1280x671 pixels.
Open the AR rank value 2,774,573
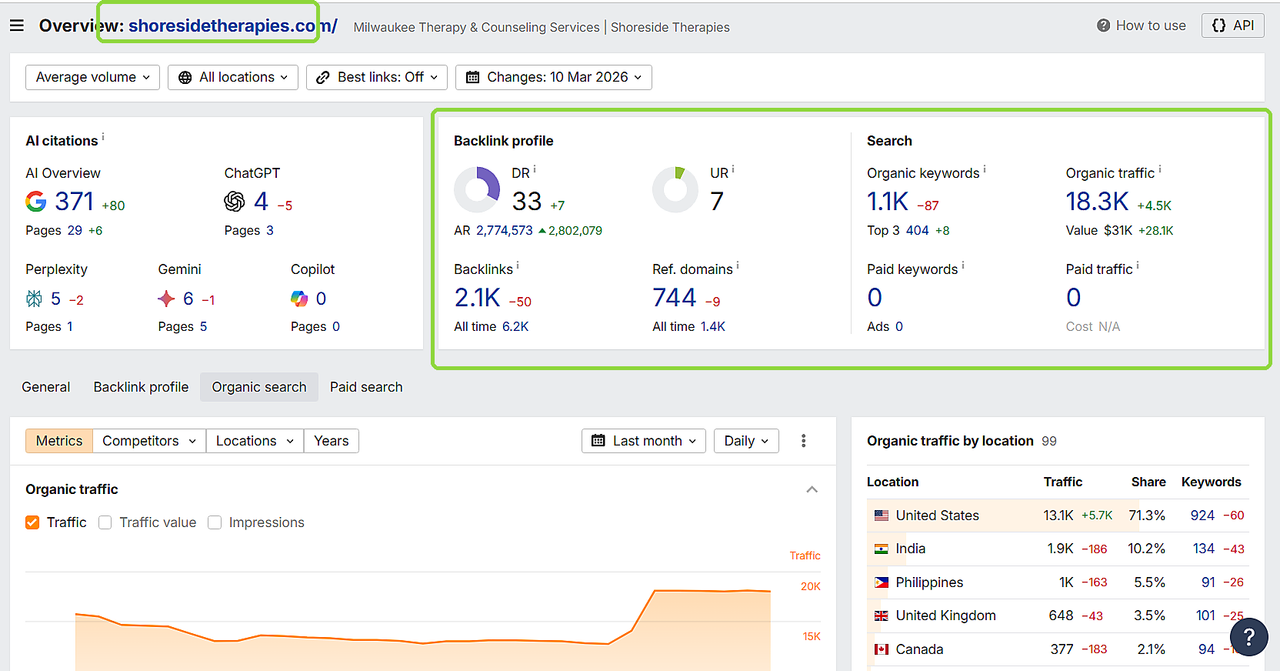point(504,230)
